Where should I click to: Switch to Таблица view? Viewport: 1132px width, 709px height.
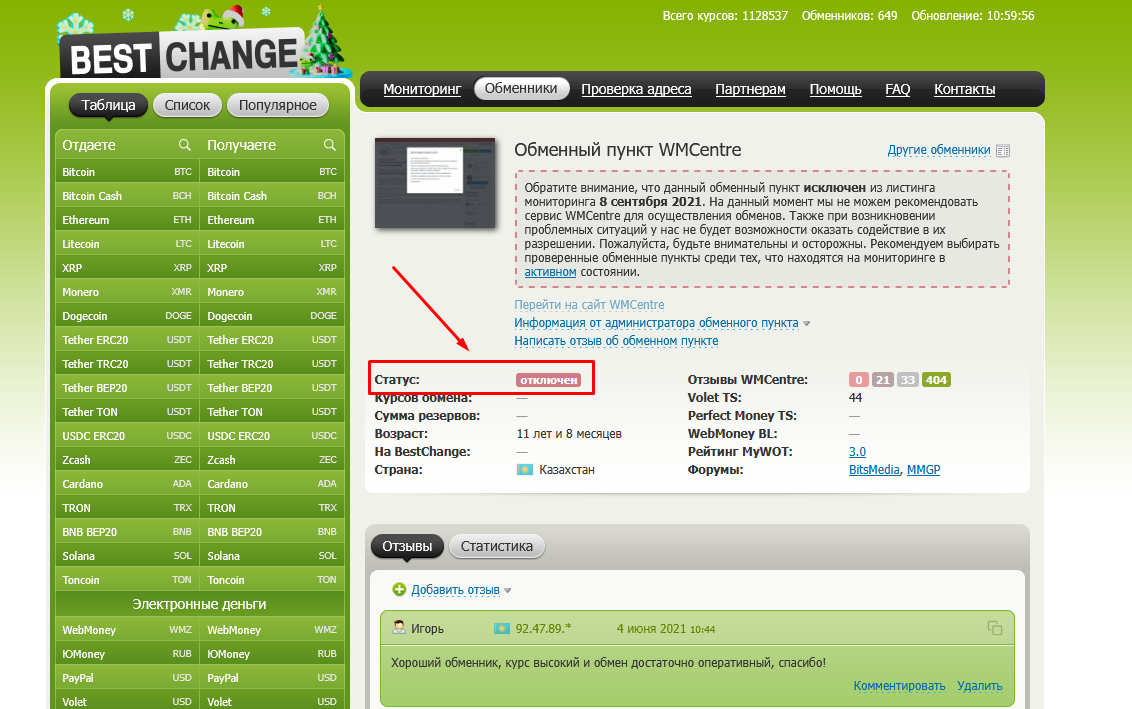(108, 105)
